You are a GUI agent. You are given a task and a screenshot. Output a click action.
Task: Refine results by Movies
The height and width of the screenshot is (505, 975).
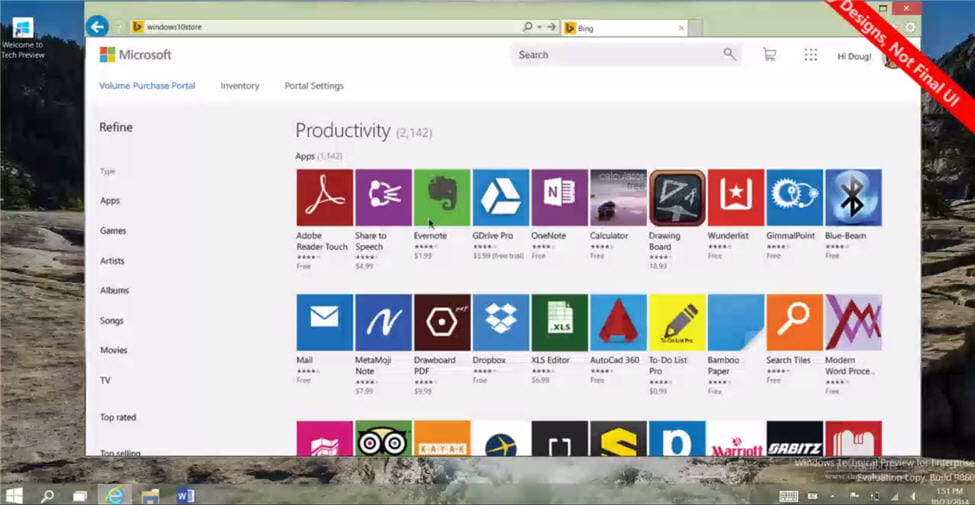(114, 350)
